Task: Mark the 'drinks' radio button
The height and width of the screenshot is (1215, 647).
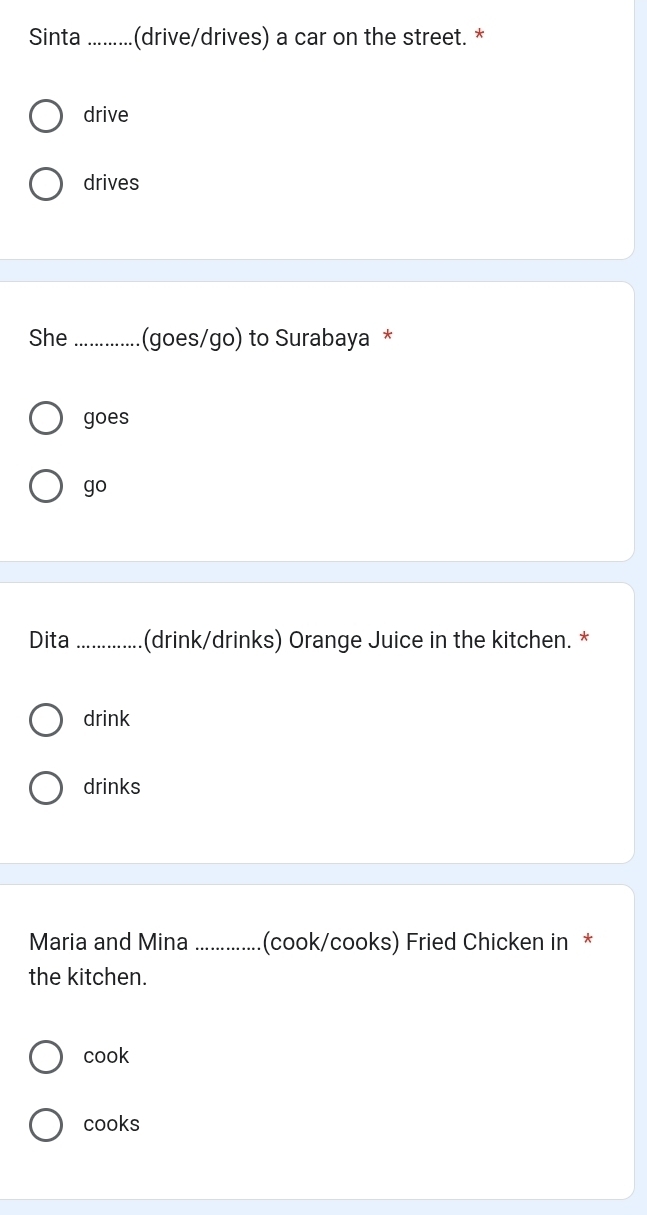Action: pos(46,787)
